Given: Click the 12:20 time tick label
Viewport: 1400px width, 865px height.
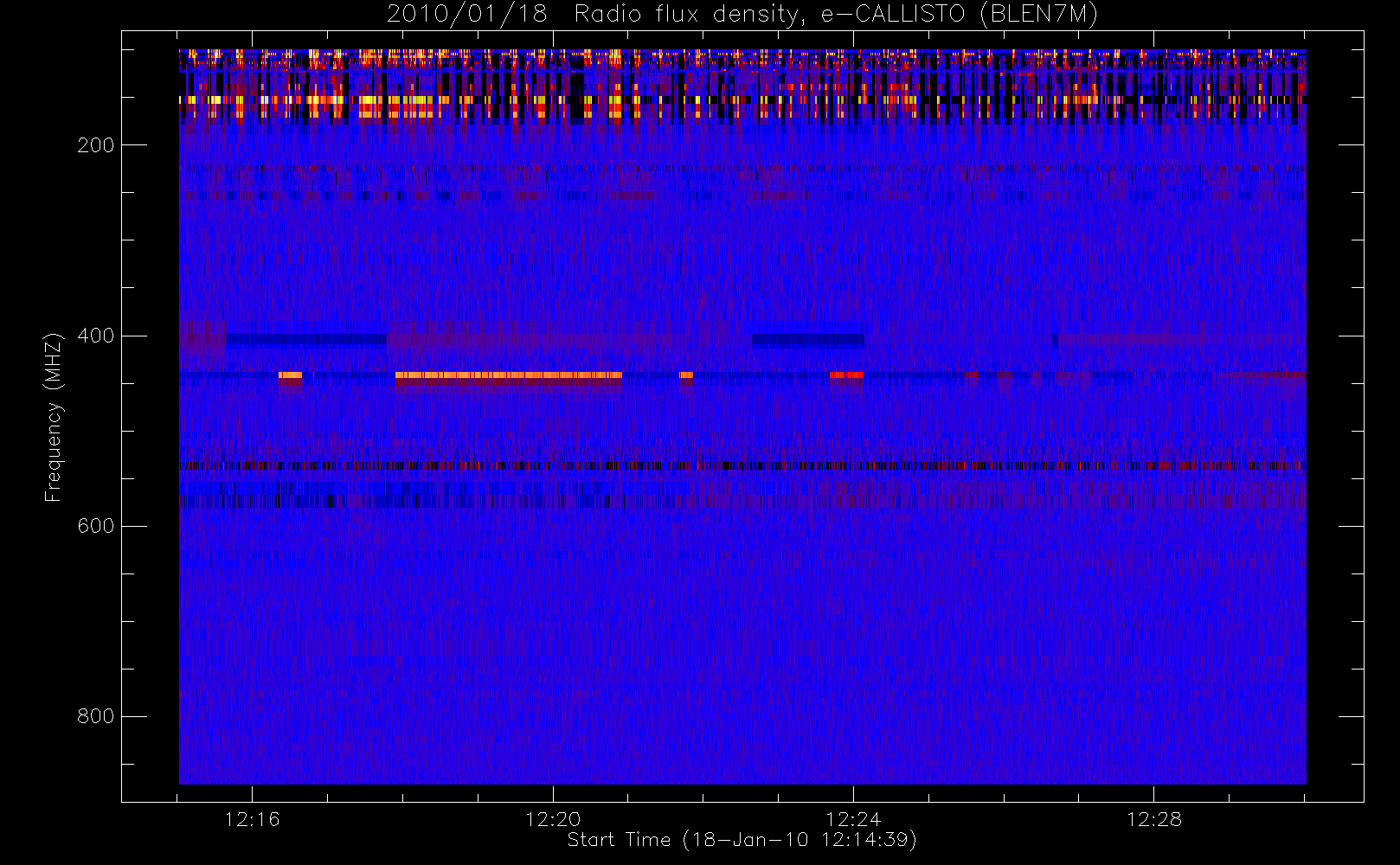Looking at the screenshot, I should click(553, 819).
